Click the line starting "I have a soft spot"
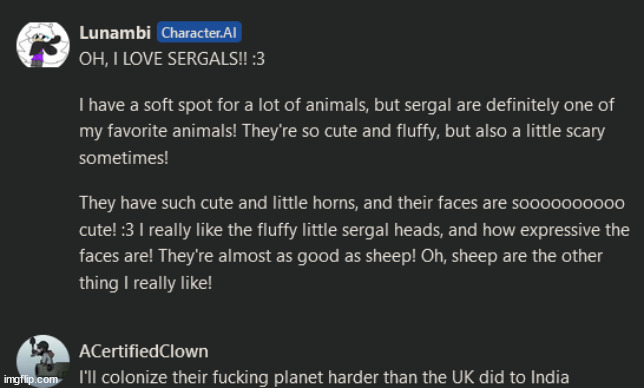This screenshot has width=644, height=388. click(347, 105)
